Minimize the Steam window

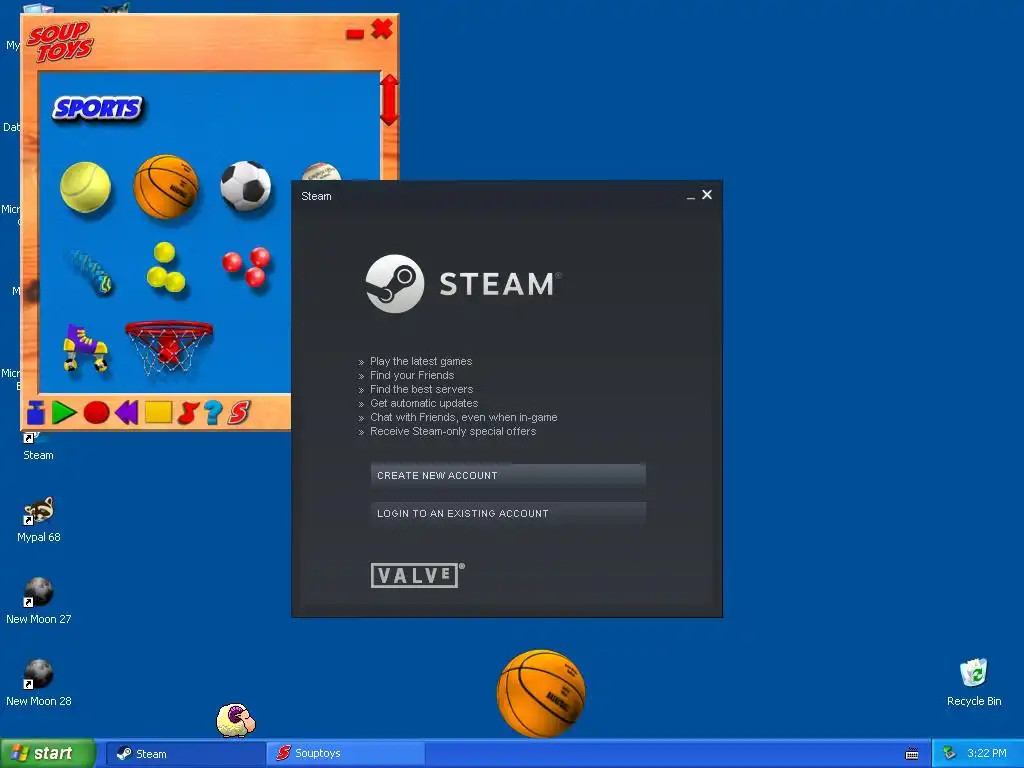690,196
